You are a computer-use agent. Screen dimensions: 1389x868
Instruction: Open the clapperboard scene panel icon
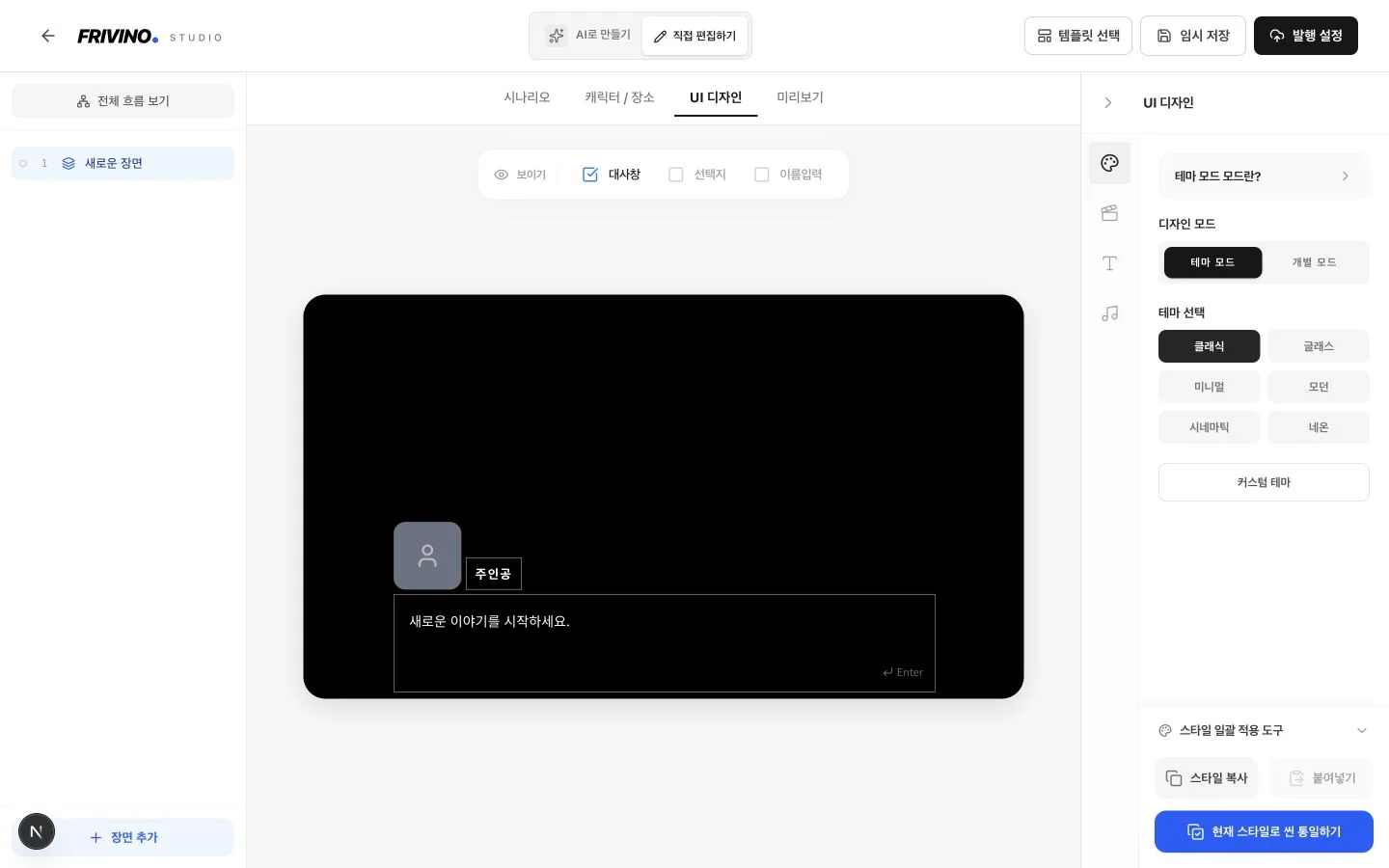tap(1109, 213)
